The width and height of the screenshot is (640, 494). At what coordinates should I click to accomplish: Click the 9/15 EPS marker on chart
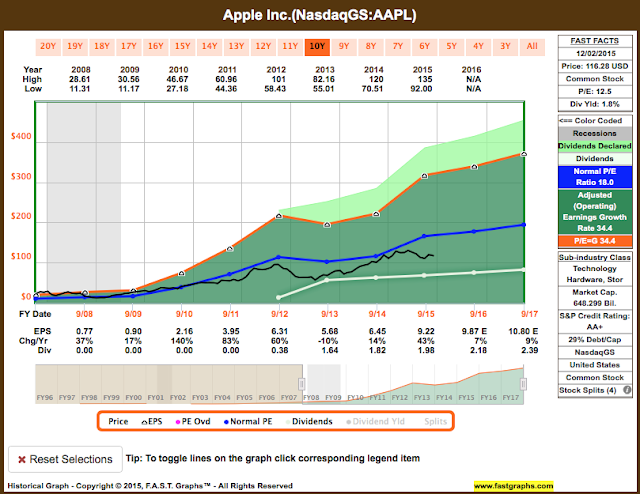click(x=424, y=176)
